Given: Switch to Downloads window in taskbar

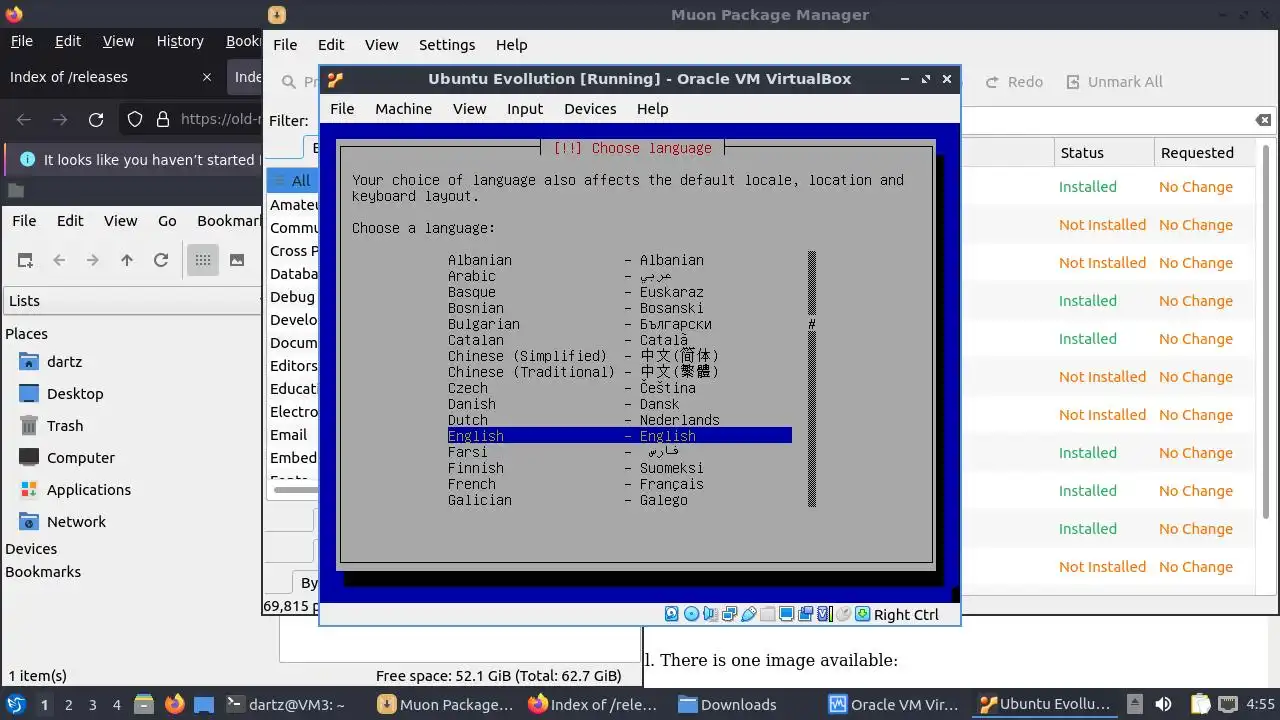Looking at the screenshot, I should (x=728, y=704).
